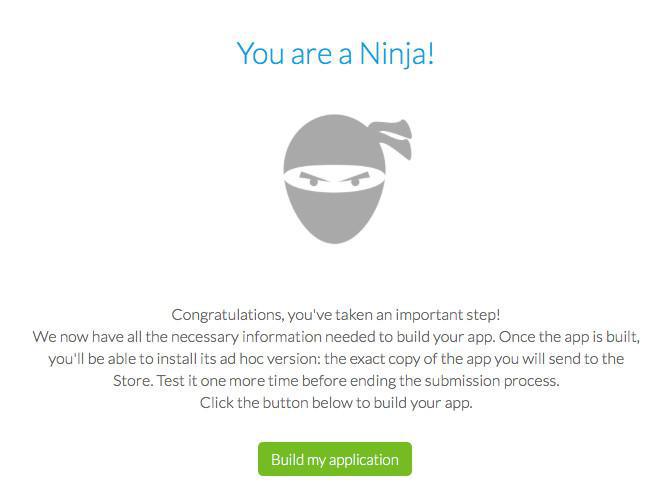Click the Build my application button

(334, 459)
